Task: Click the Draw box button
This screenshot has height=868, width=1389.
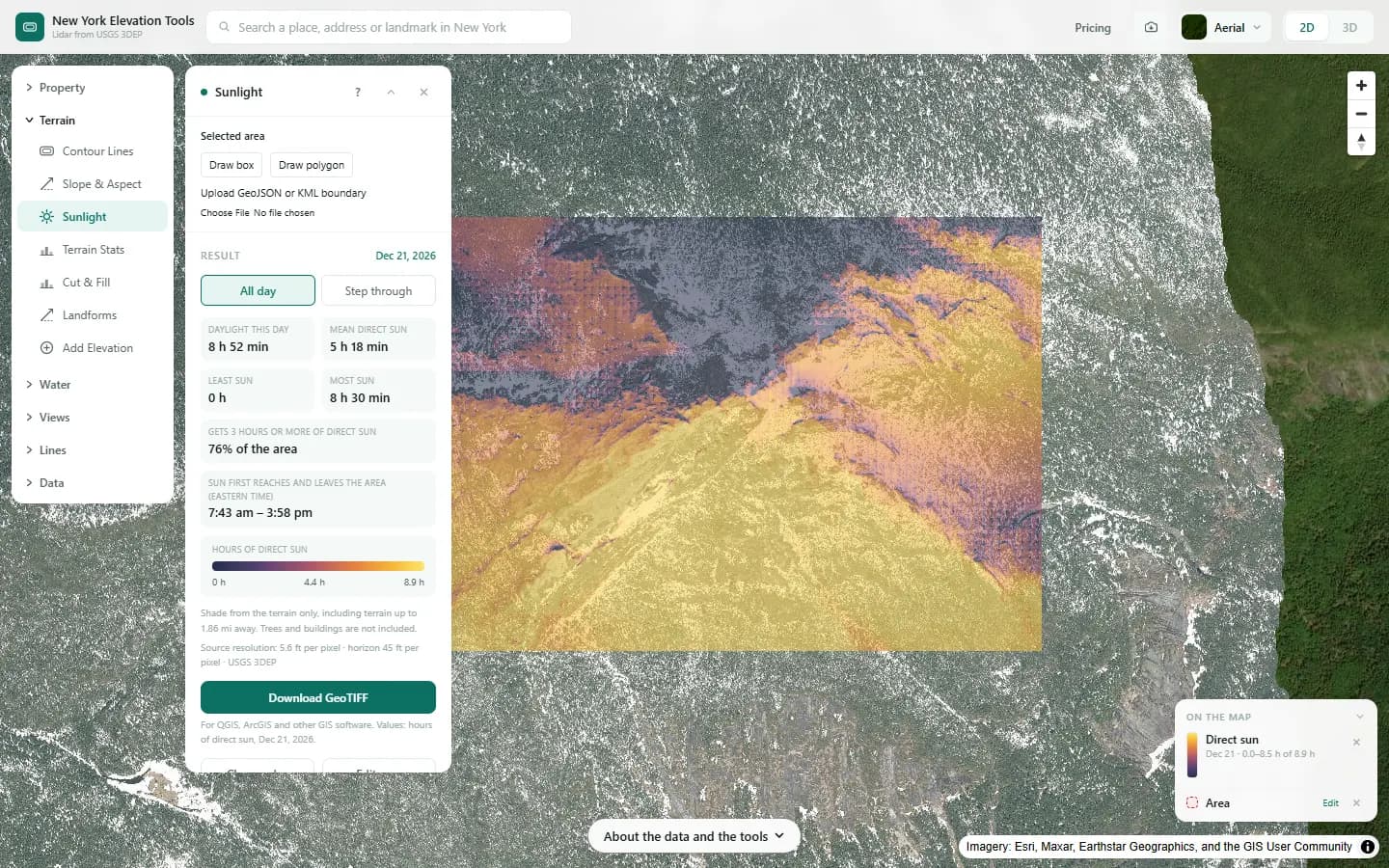Action: pyautogui.click(x=231, y=165)
